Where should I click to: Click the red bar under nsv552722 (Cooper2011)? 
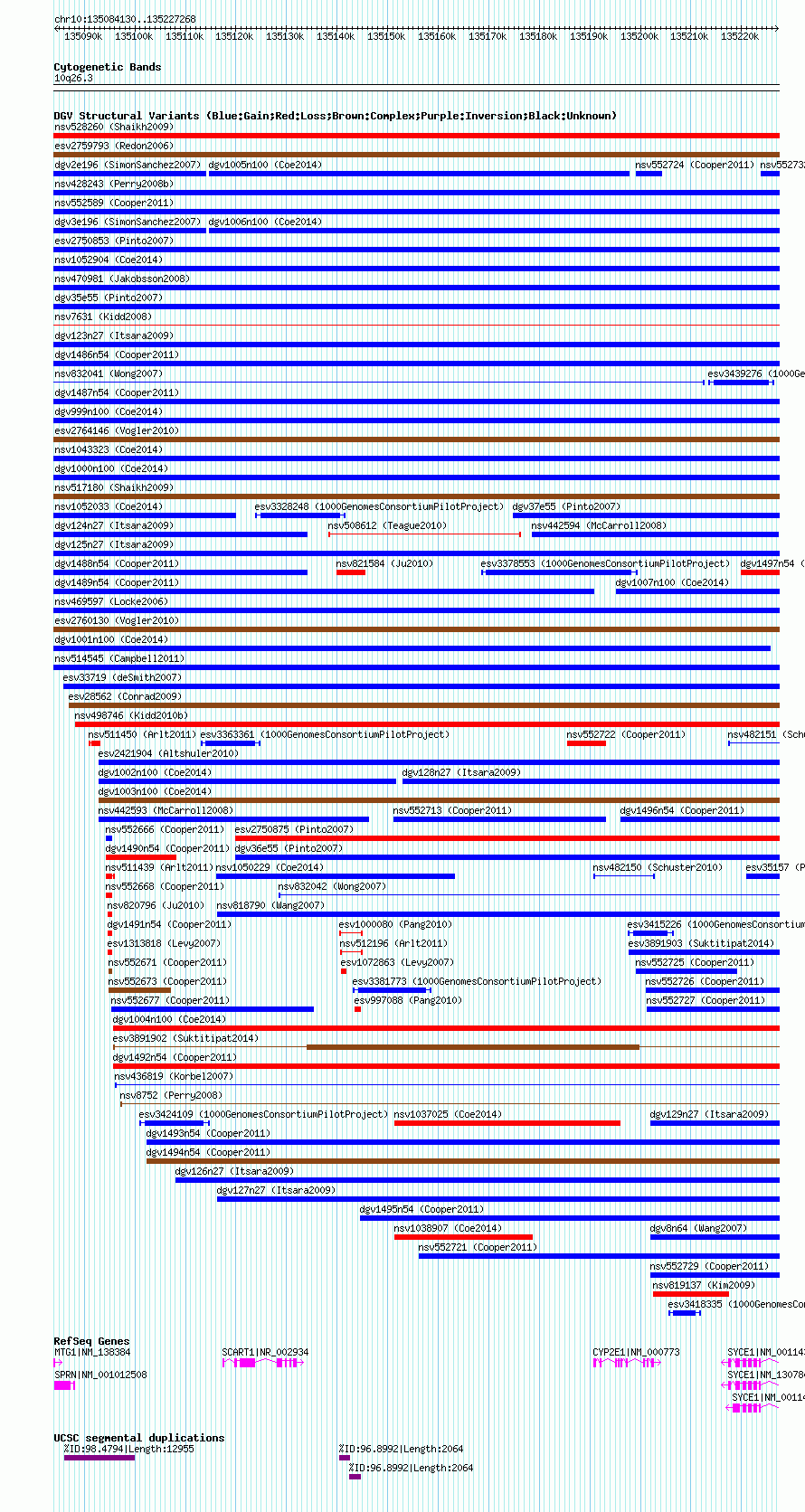pos(586,743)
